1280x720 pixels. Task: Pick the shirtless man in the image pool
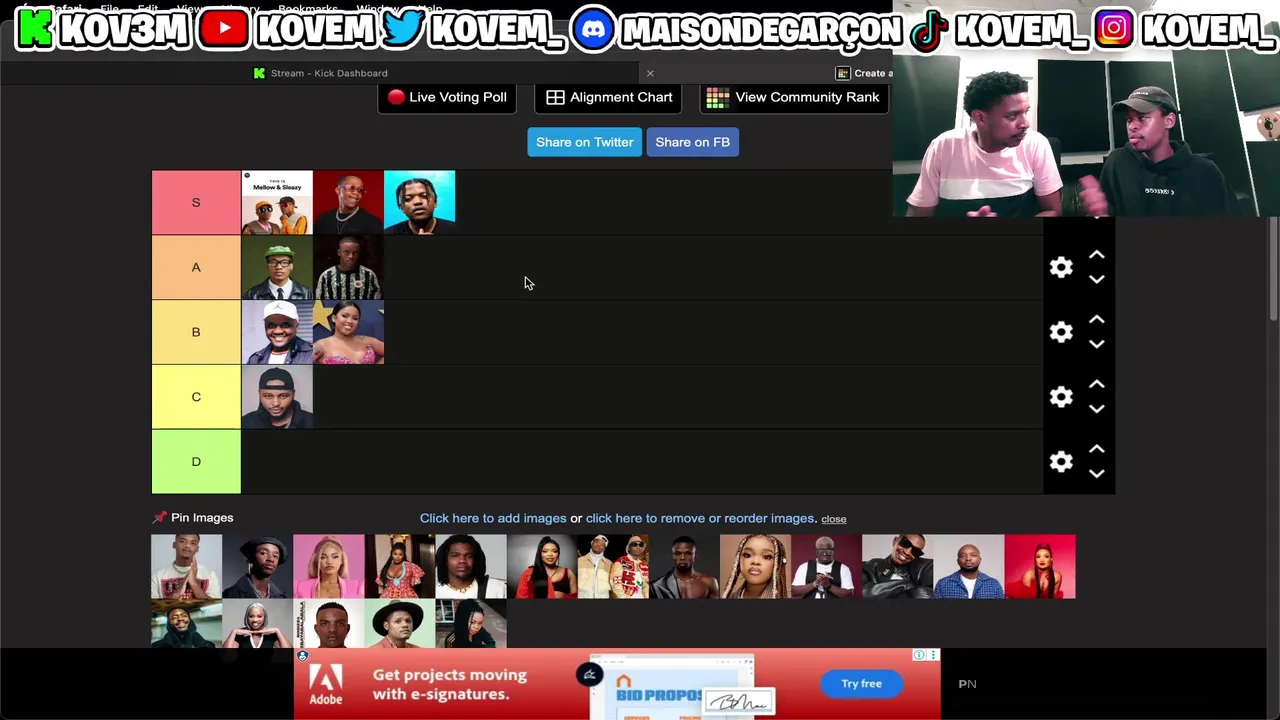(x=684, y=566)
